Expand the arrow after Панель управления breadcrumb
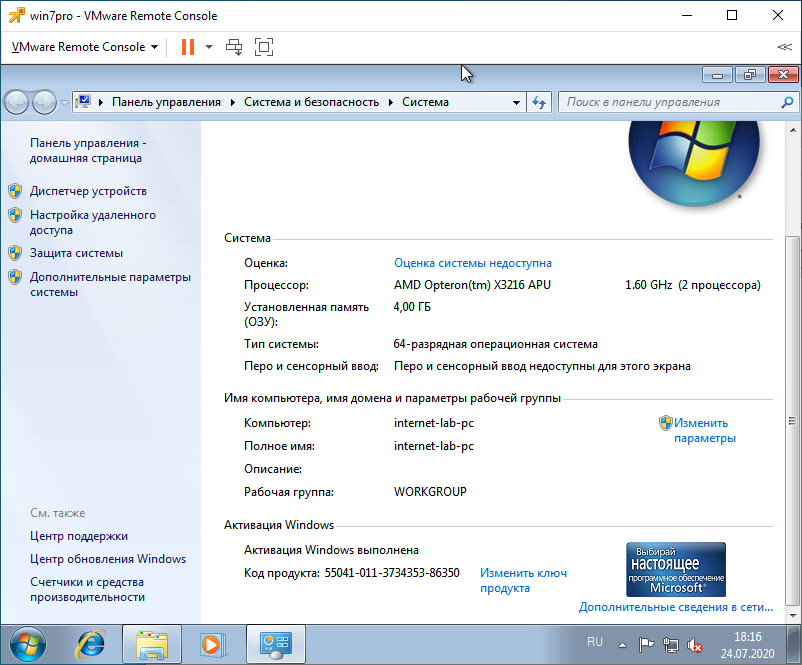802x665 pixels. click(233, 102)
